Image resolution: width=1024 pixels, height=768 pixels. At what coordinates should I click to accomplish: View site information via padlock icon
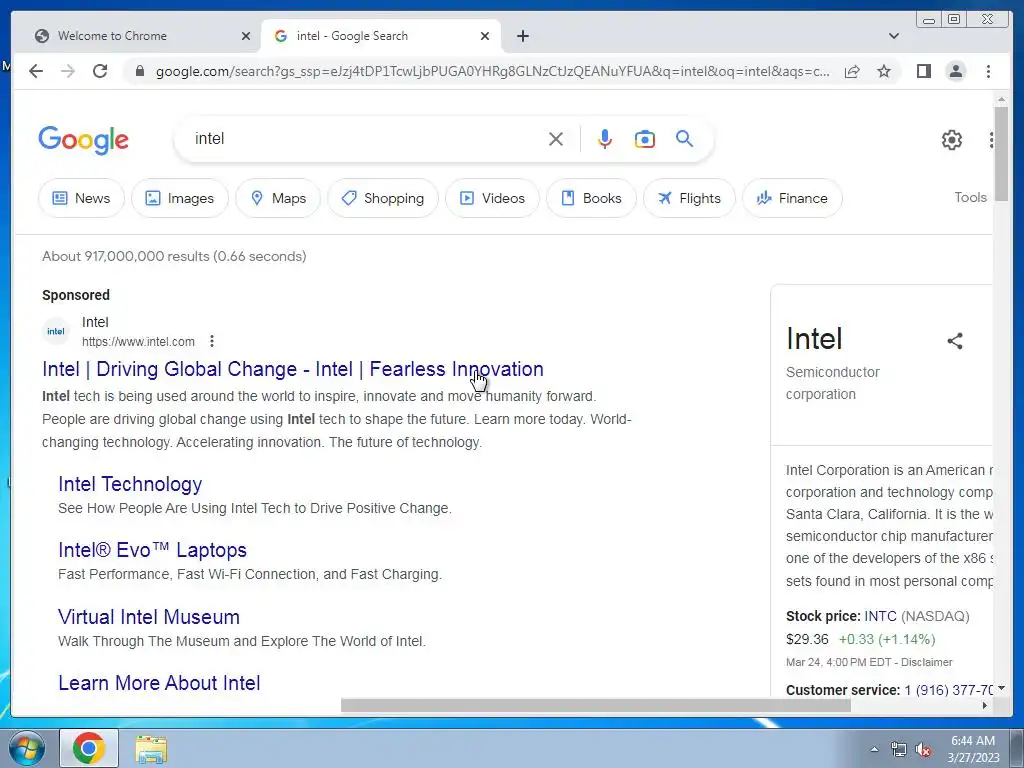click(139, 71)
